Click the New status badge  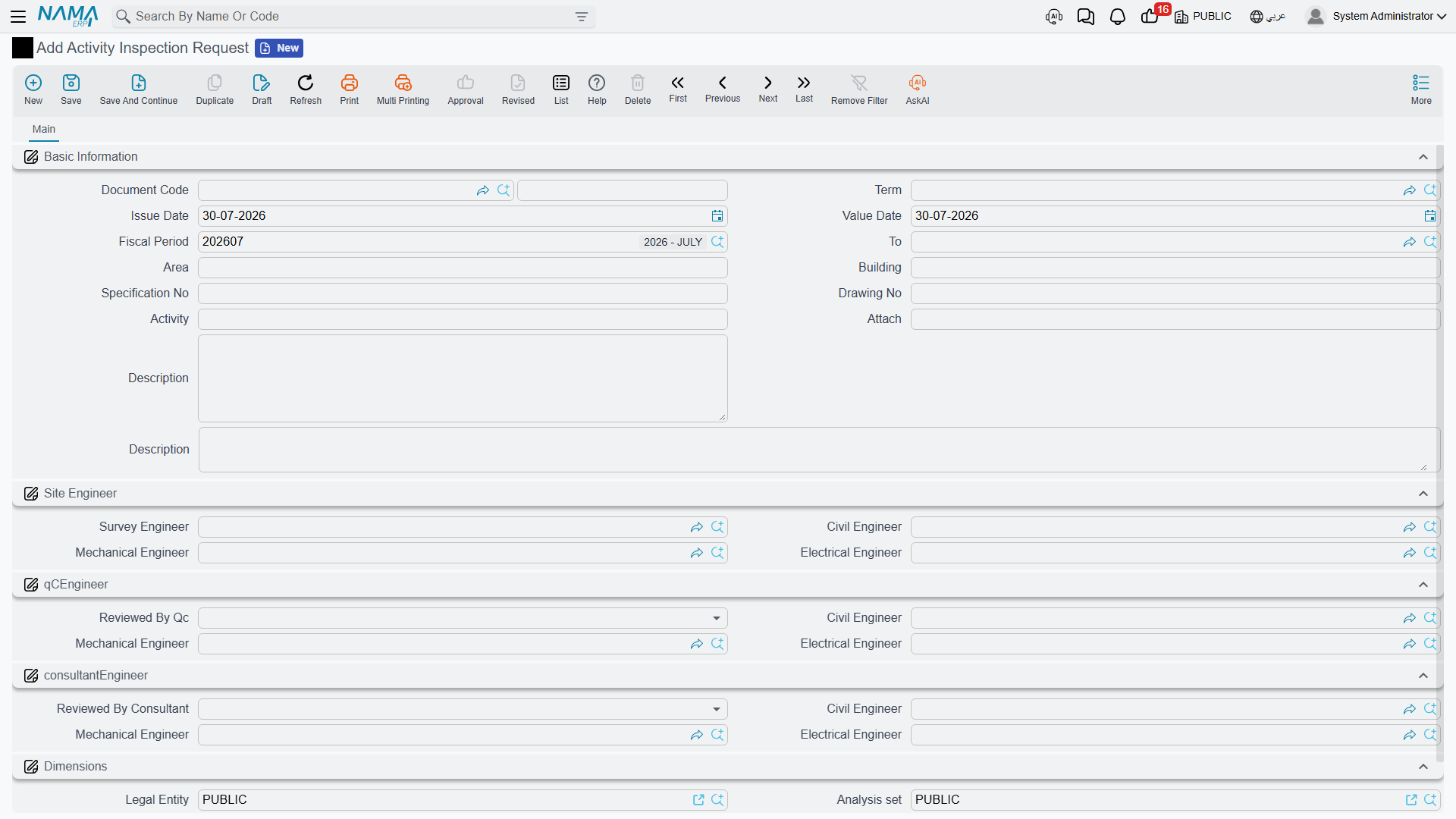click(x=279, y=48)
